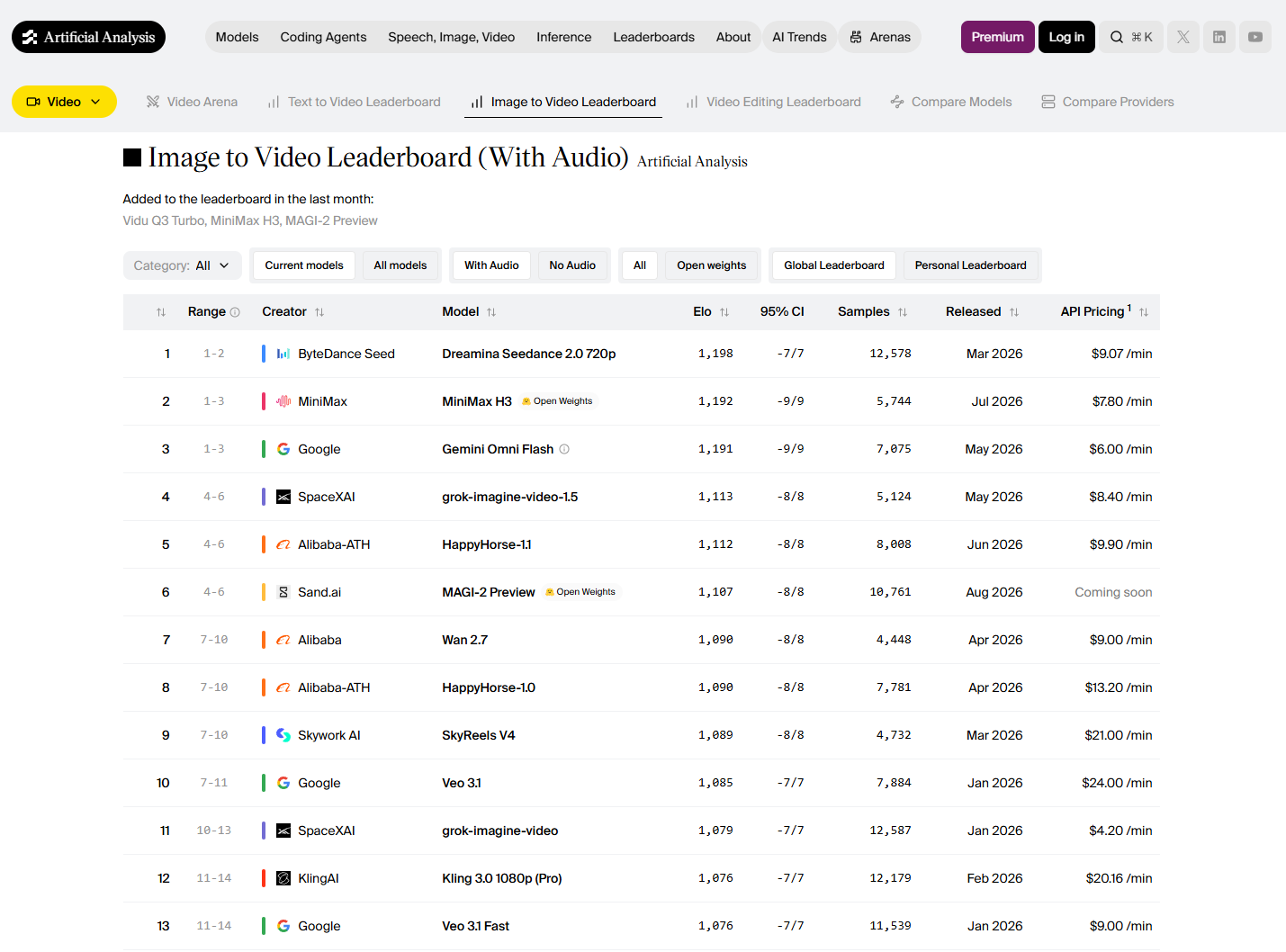Click the 'Vidu Q3 Turbo, MiniMax H3, MAGI-2 Preview' text
The height and width of the screenshot is (952, 1286).
click(250, 220)
